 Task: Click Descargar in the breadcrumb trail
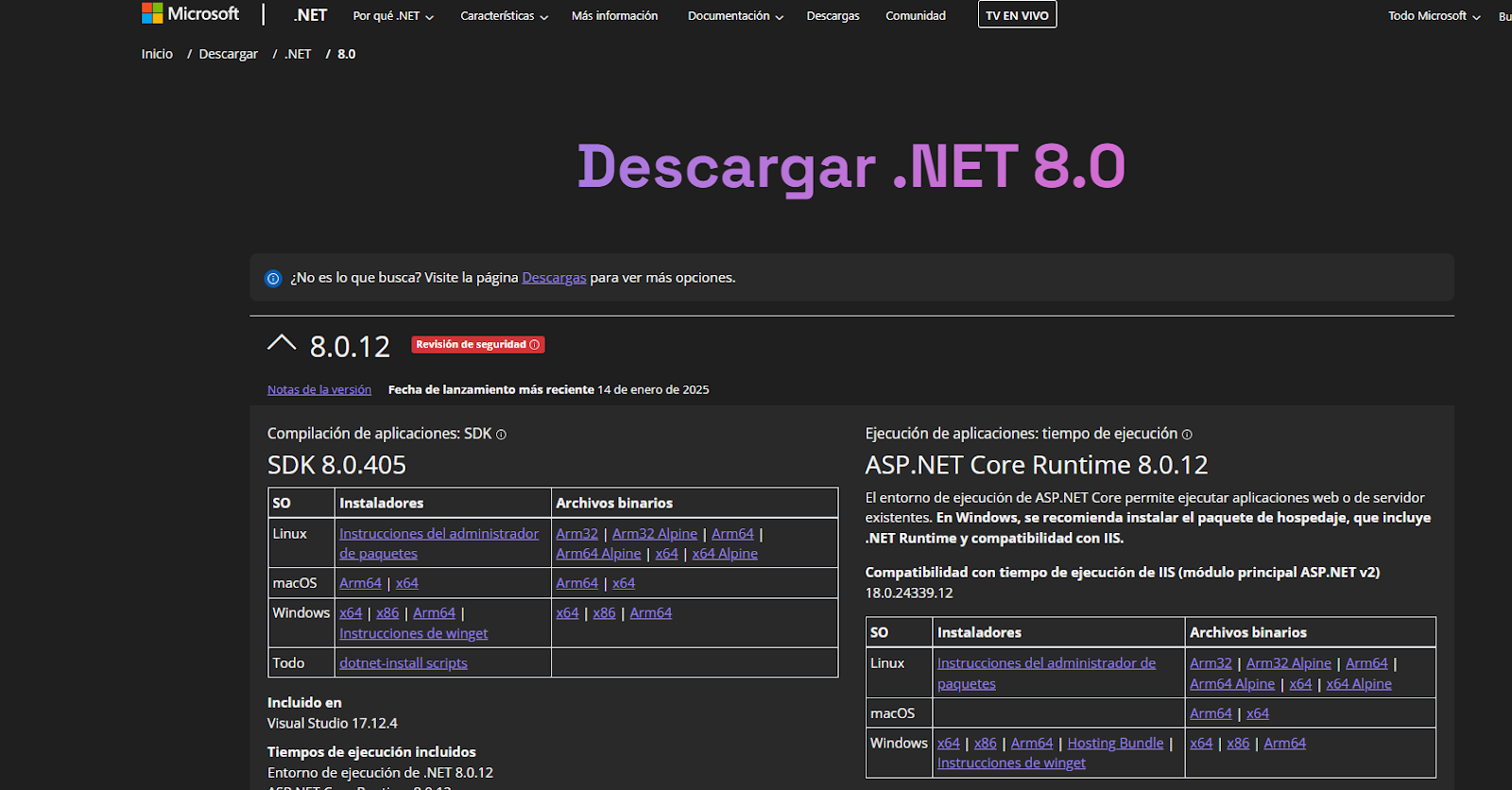click(228, 54)
